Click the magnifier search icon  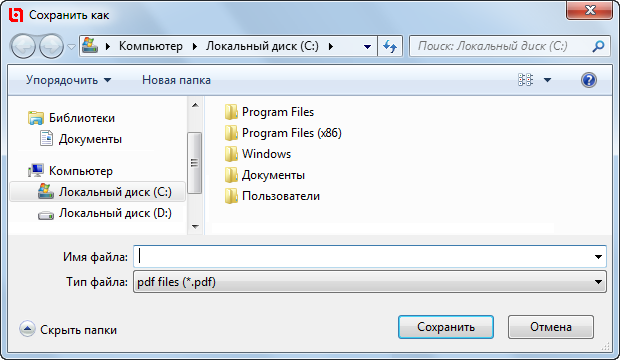[x=598, y=46]
